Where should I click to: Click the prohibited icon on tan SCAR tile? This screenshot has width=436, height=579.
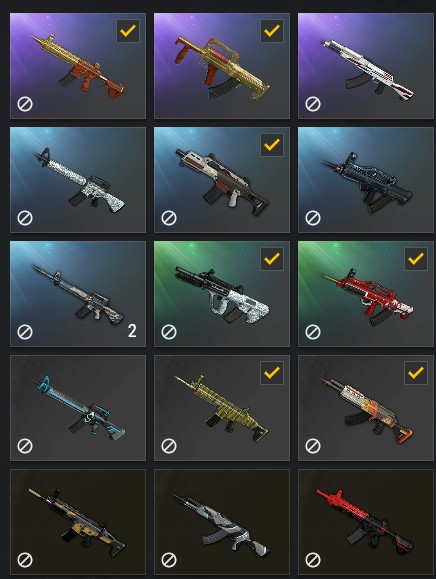coord(25,560)
